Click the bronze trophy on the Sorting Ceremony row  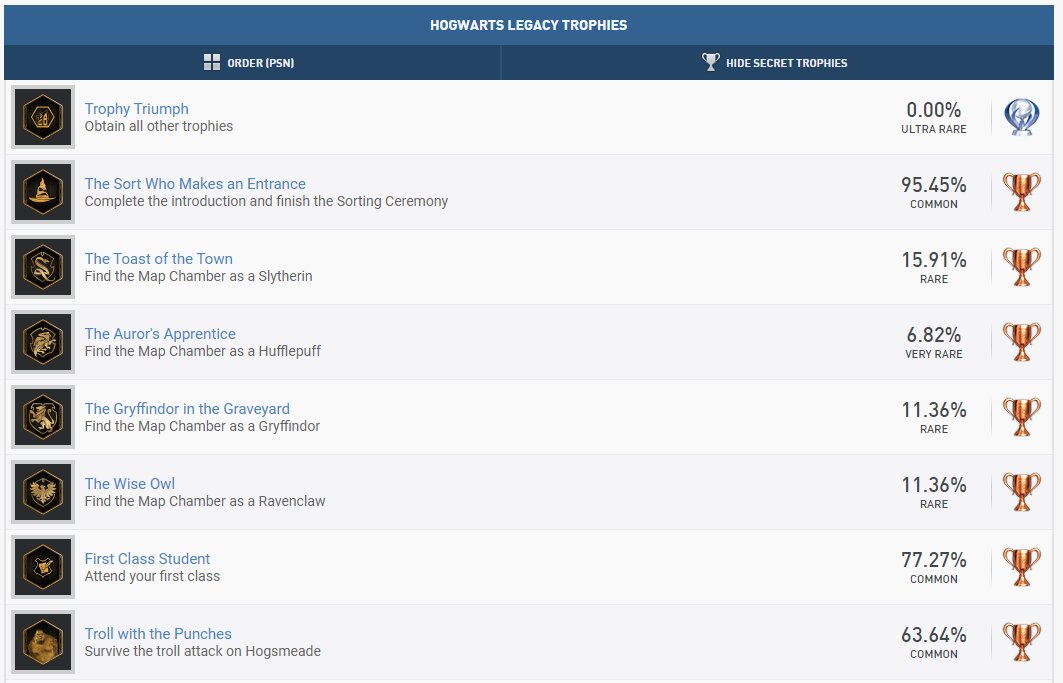click(x=1021, y=192)
